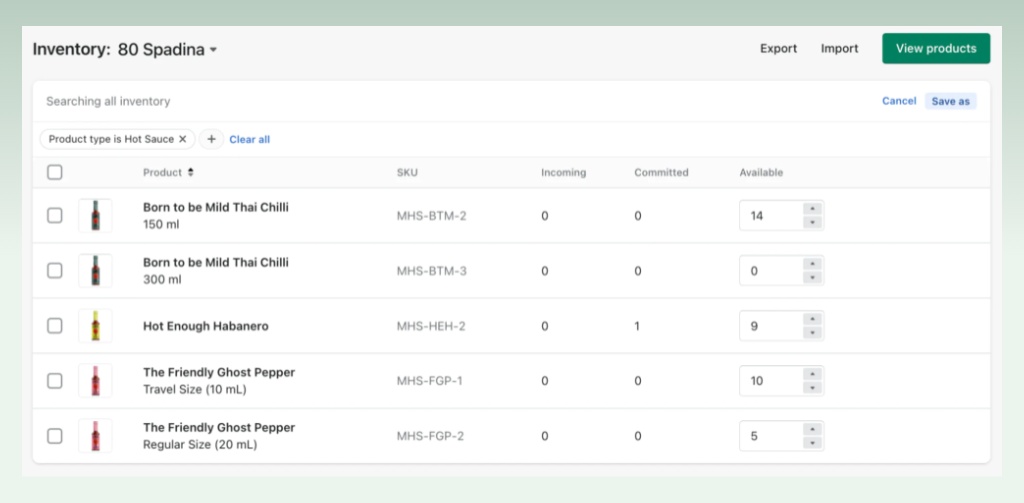This screenshot has height=503, width=1024.
Task: Click SKU text MHS-FGP-1
Action: (x=429, y=381)
